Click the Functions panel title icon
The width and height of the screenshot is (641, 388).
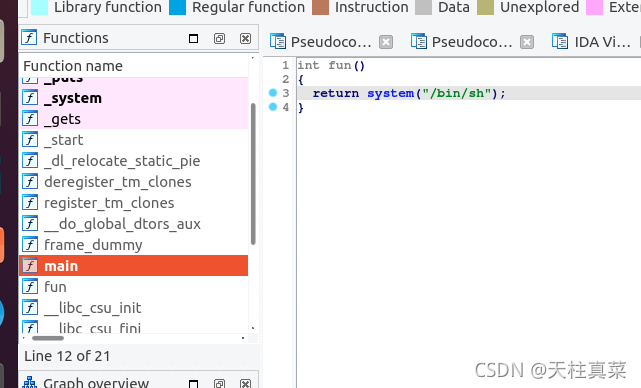coord(29,38)
